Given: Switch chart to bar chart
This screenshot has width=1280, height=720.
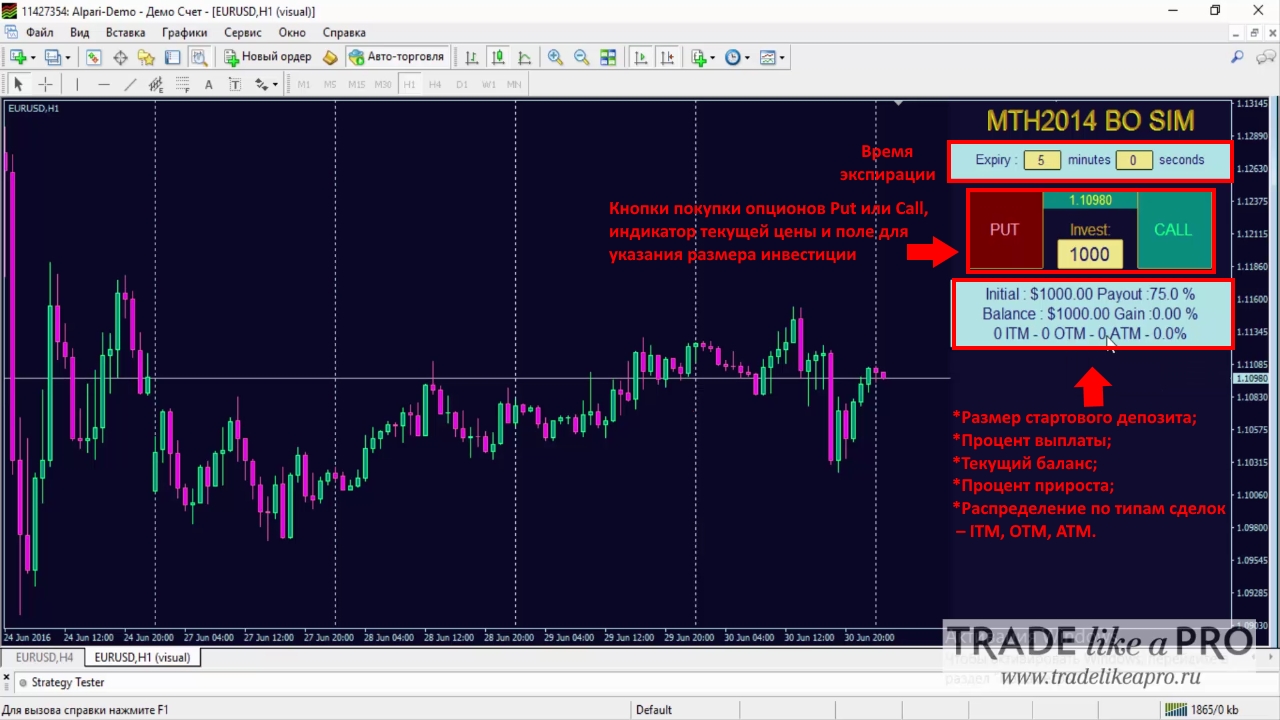Looking at the screenshot, I should click(x=472, y=58).
